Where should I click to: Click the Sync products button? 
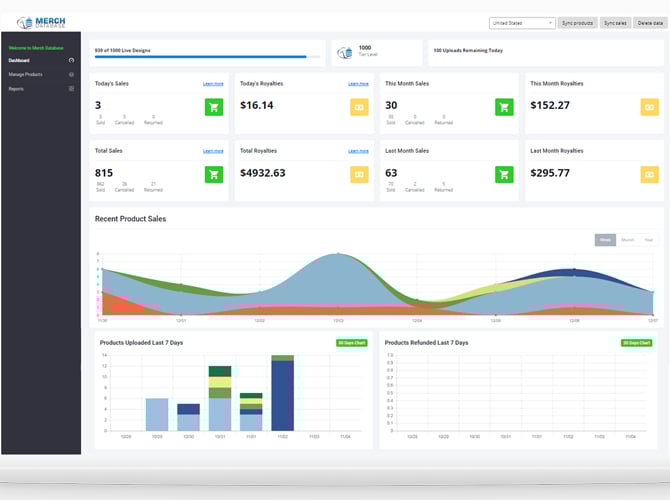[x=577, y=23]
